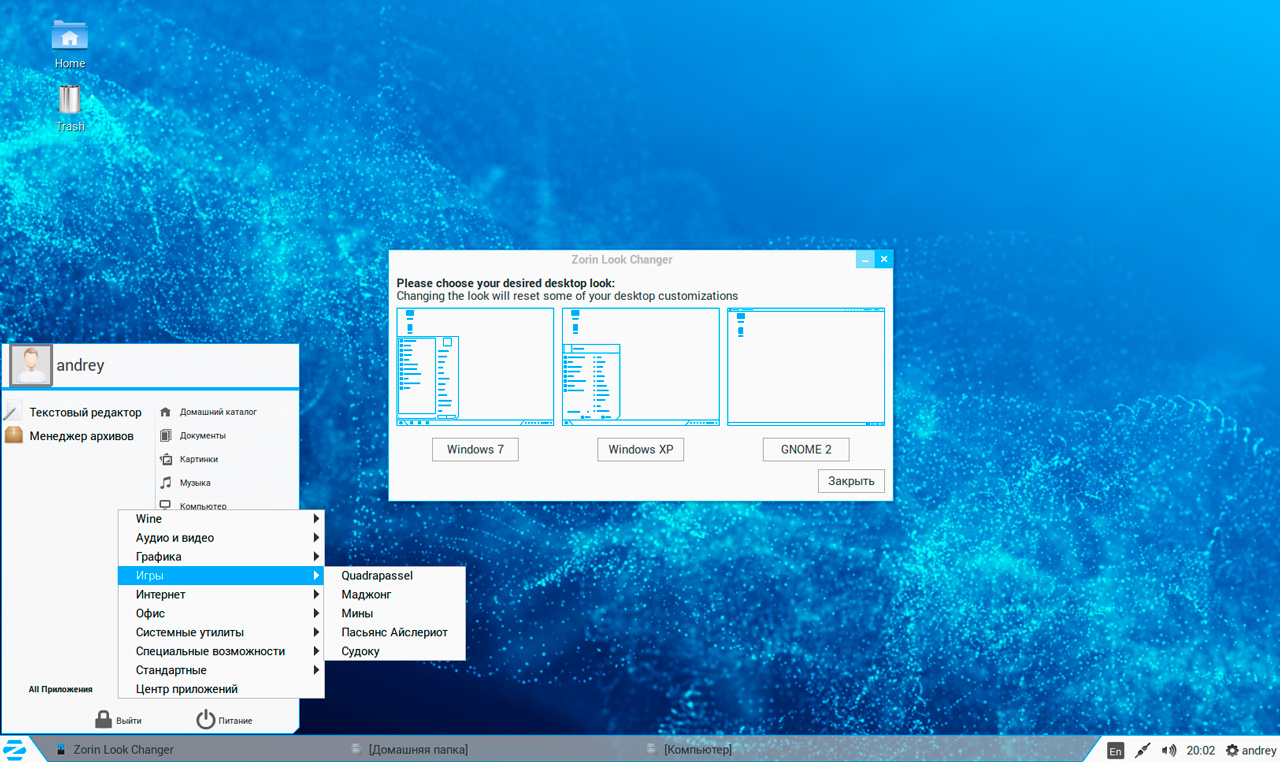Click the Zorin start menu logo
This screenshot has height=762, width=1280.
click(x=15, y=749)
